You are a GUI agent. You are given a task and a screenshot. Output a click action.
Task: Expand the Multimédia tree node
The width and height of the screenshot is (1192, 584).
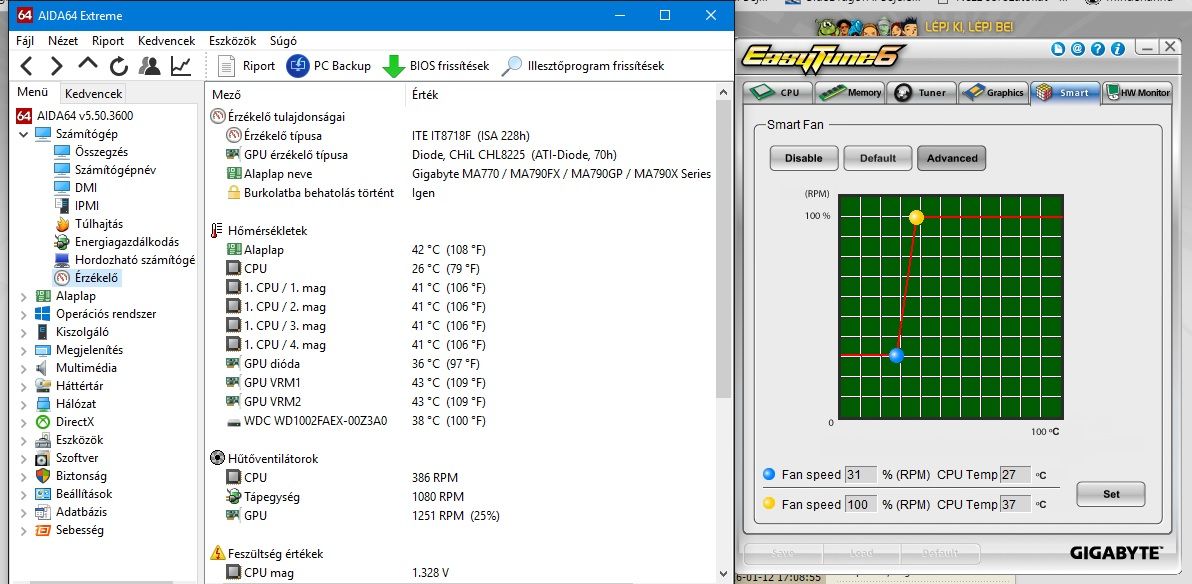(24, 368)
